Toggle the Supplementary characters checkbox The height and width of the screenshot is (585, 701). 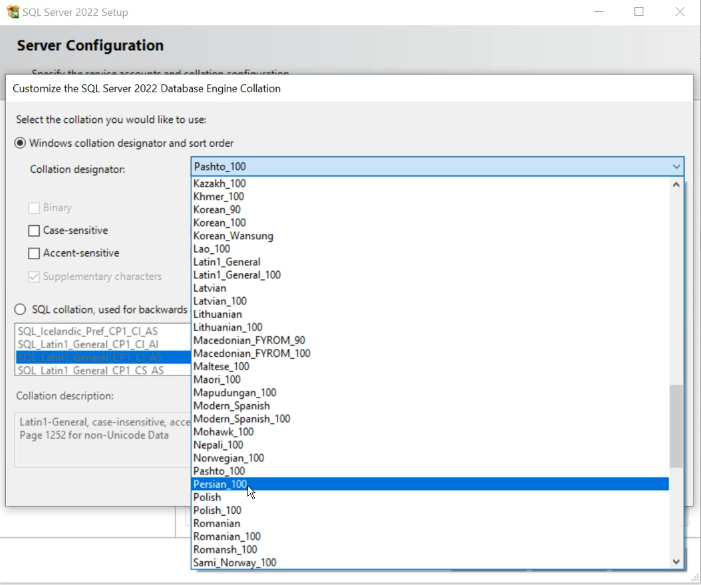tap(34, 277)
